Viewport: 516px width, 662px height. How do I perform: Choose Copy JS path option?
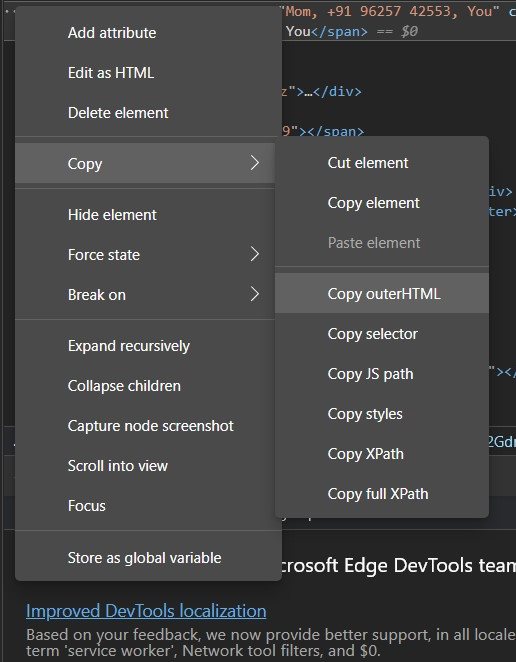pos(382,374)
